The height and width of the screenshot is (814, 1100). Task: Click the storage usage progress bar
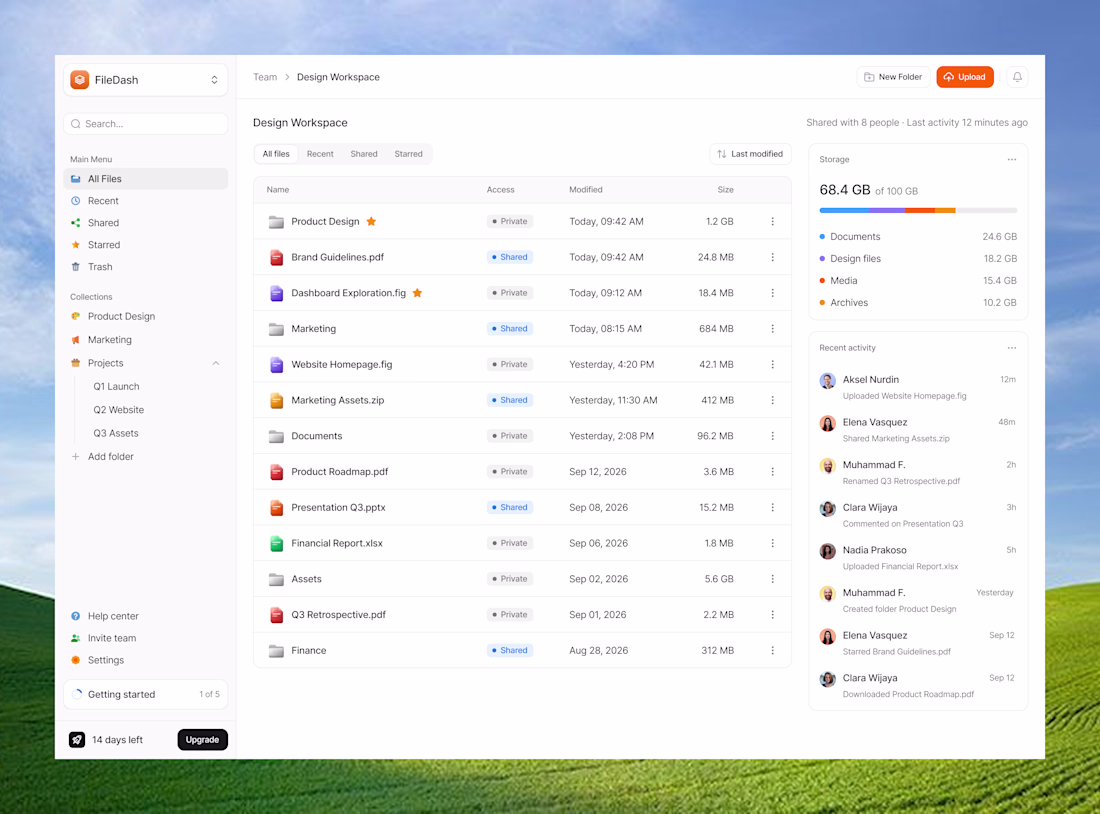click(918, 211)
